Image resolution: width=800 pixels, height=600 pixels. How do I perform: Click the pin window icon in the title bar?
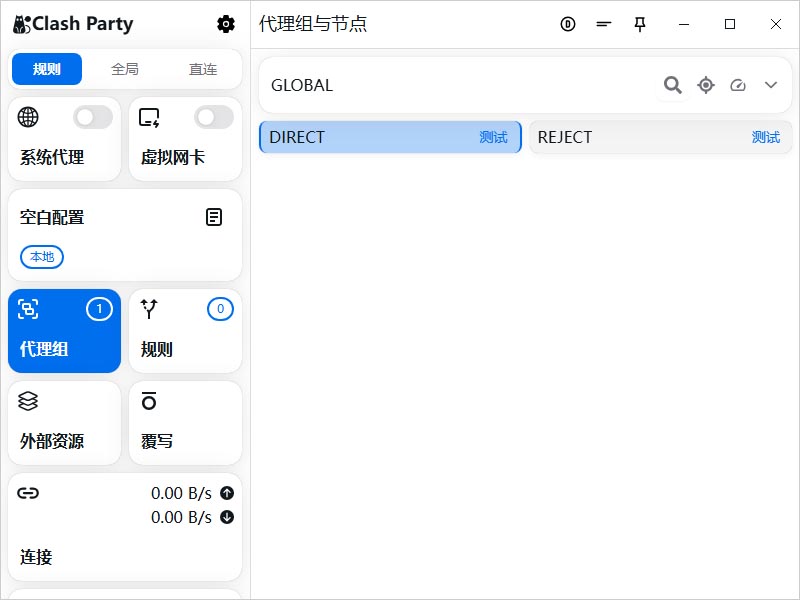(x=640, y=24)
